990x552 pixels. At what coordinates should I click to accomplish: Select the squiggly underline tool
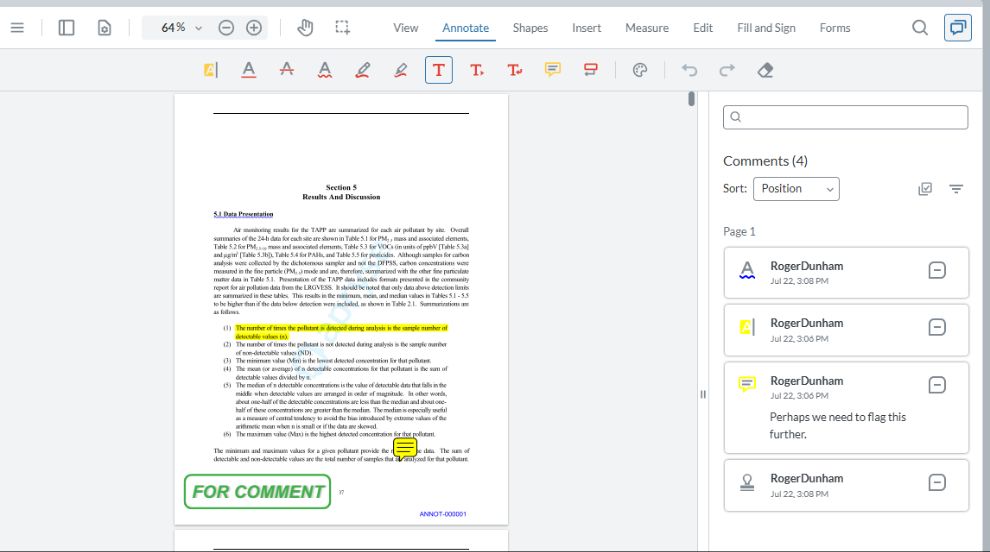coord(325,70)
